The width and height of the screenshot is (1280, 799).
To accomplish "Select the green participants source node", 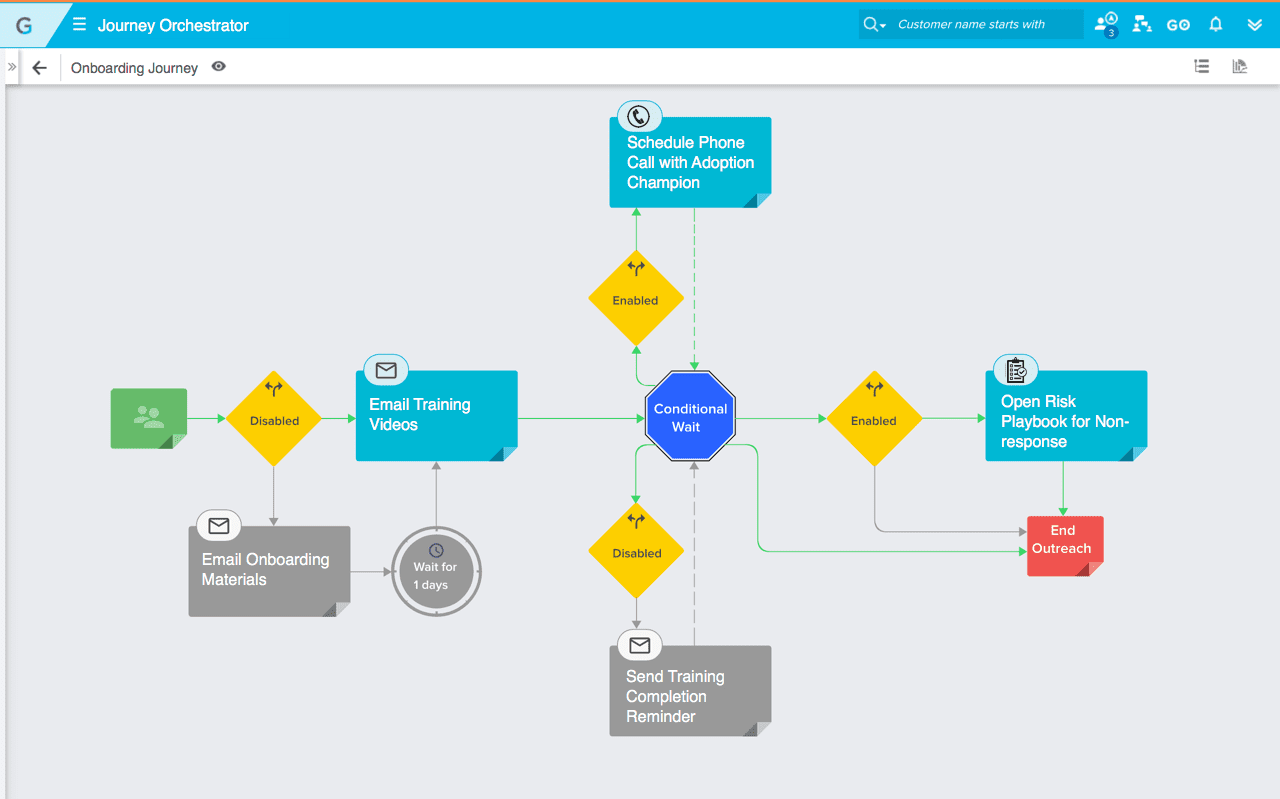I will (148, 418).
